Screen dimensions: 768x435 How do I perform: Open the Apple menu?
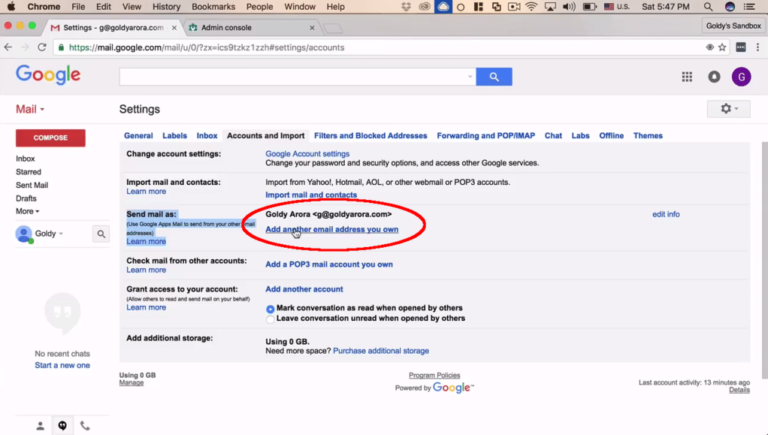[x=10, y=7]
